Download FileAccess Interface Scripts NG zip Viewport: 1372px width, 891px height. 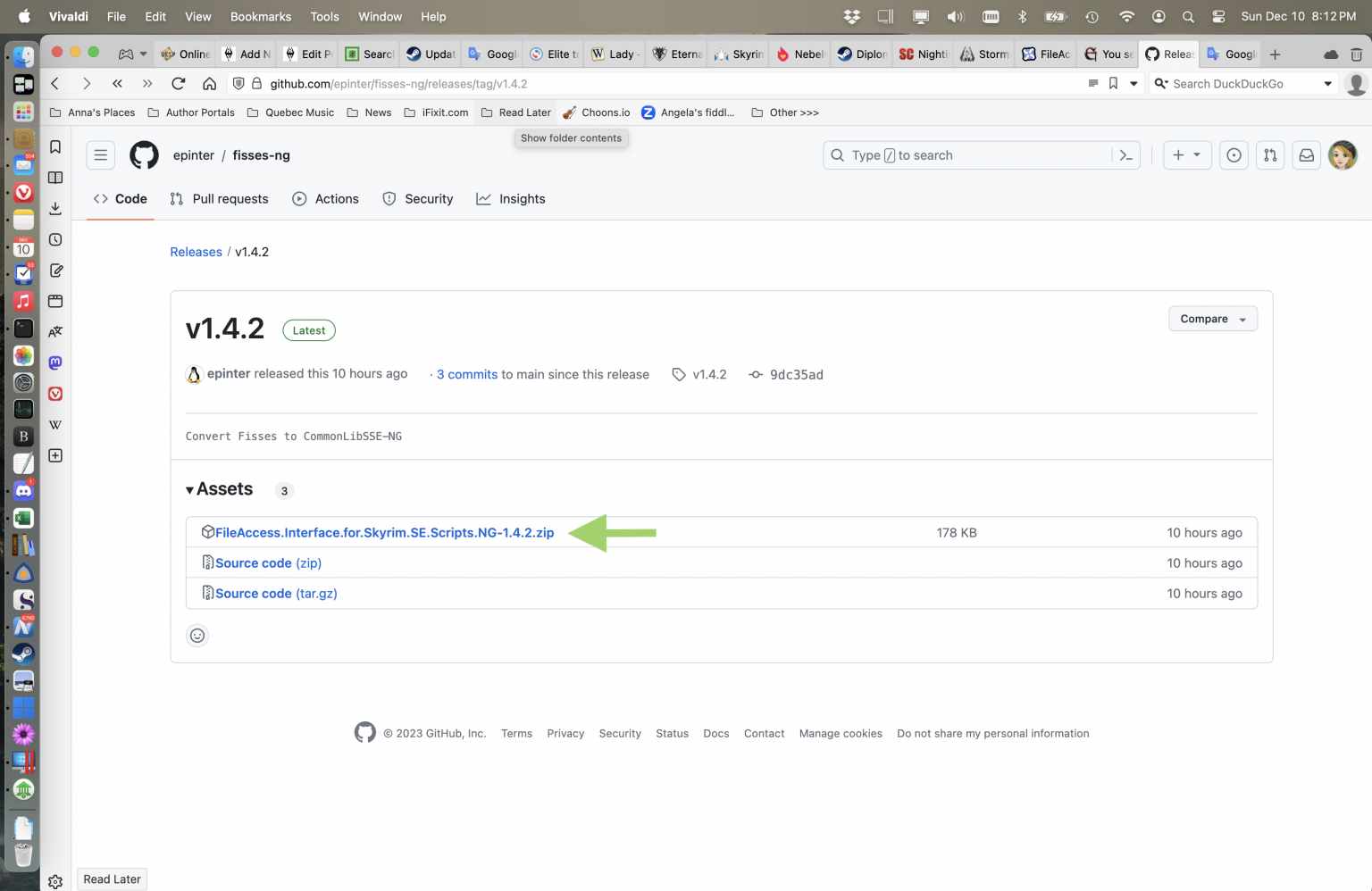pos(384,533)
